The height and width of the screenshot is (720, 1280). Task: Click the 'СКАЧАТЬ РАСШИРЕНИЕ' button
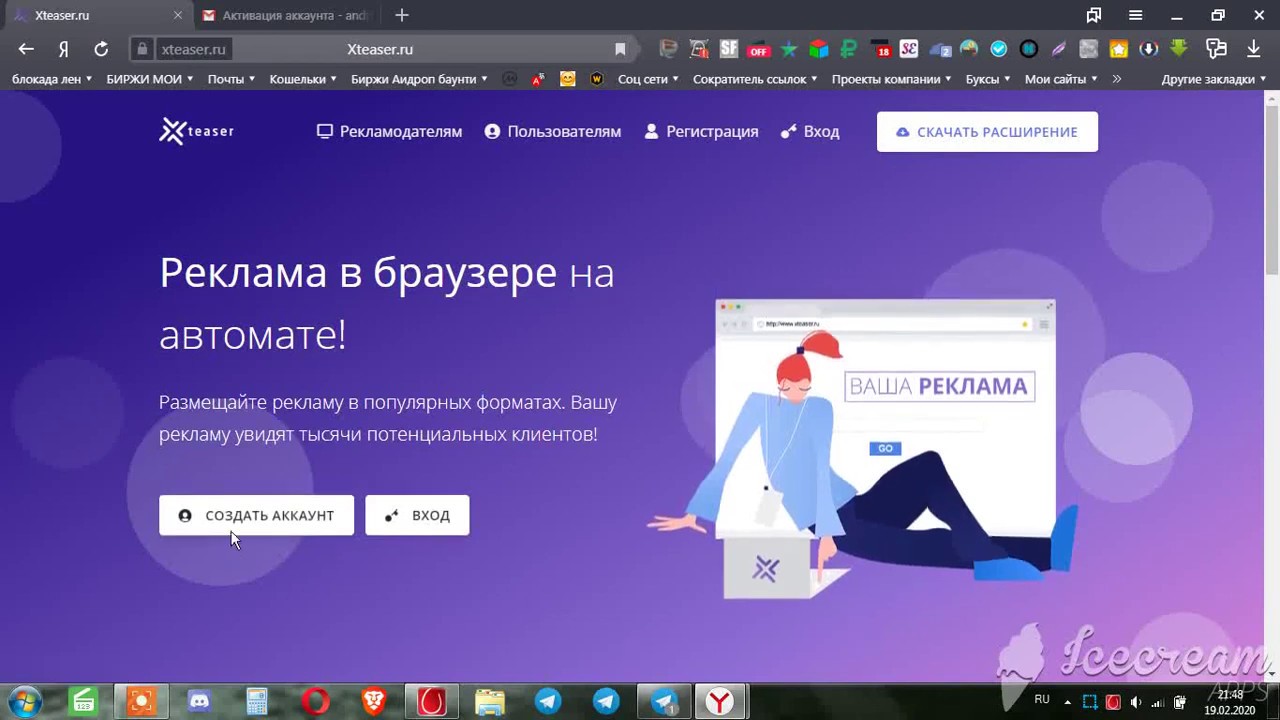[987, 131]
